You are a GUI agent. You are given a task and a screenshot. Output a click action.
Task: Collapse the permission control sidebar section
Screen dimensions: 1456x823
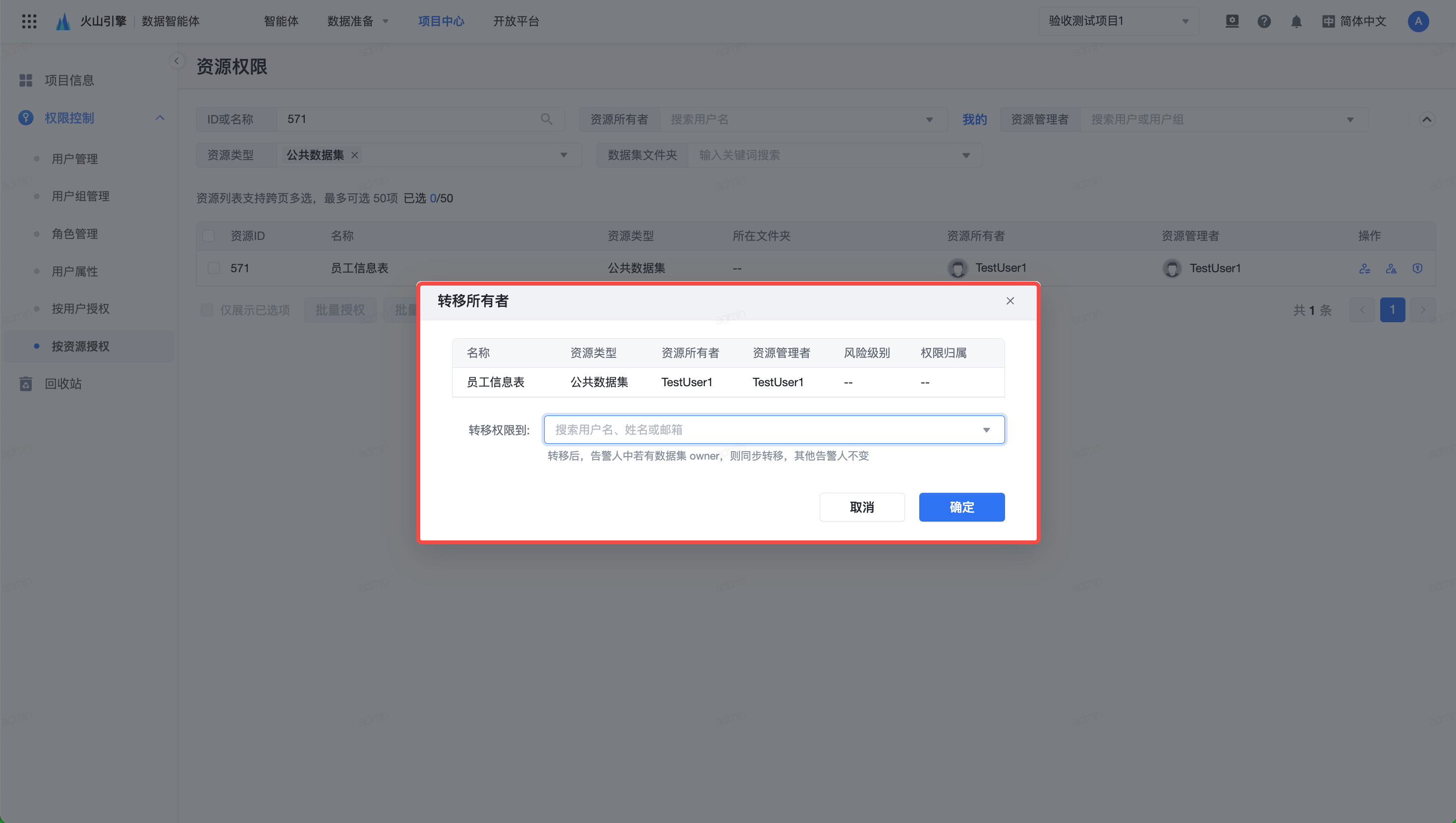160,118
